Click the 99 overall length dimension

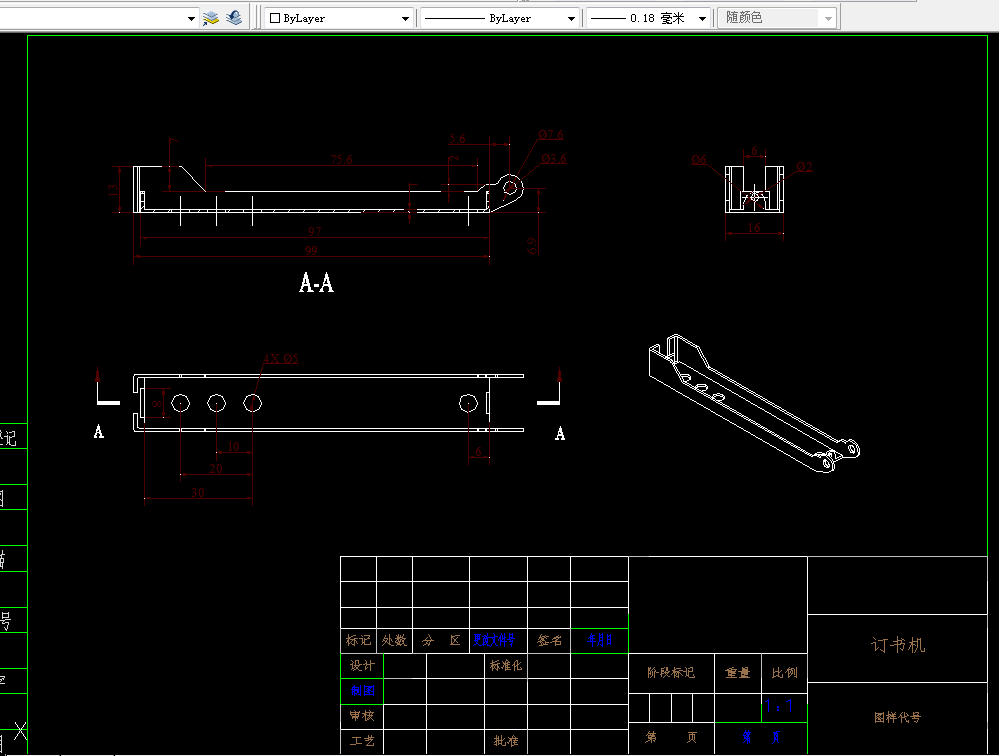(x=311, y=250)
